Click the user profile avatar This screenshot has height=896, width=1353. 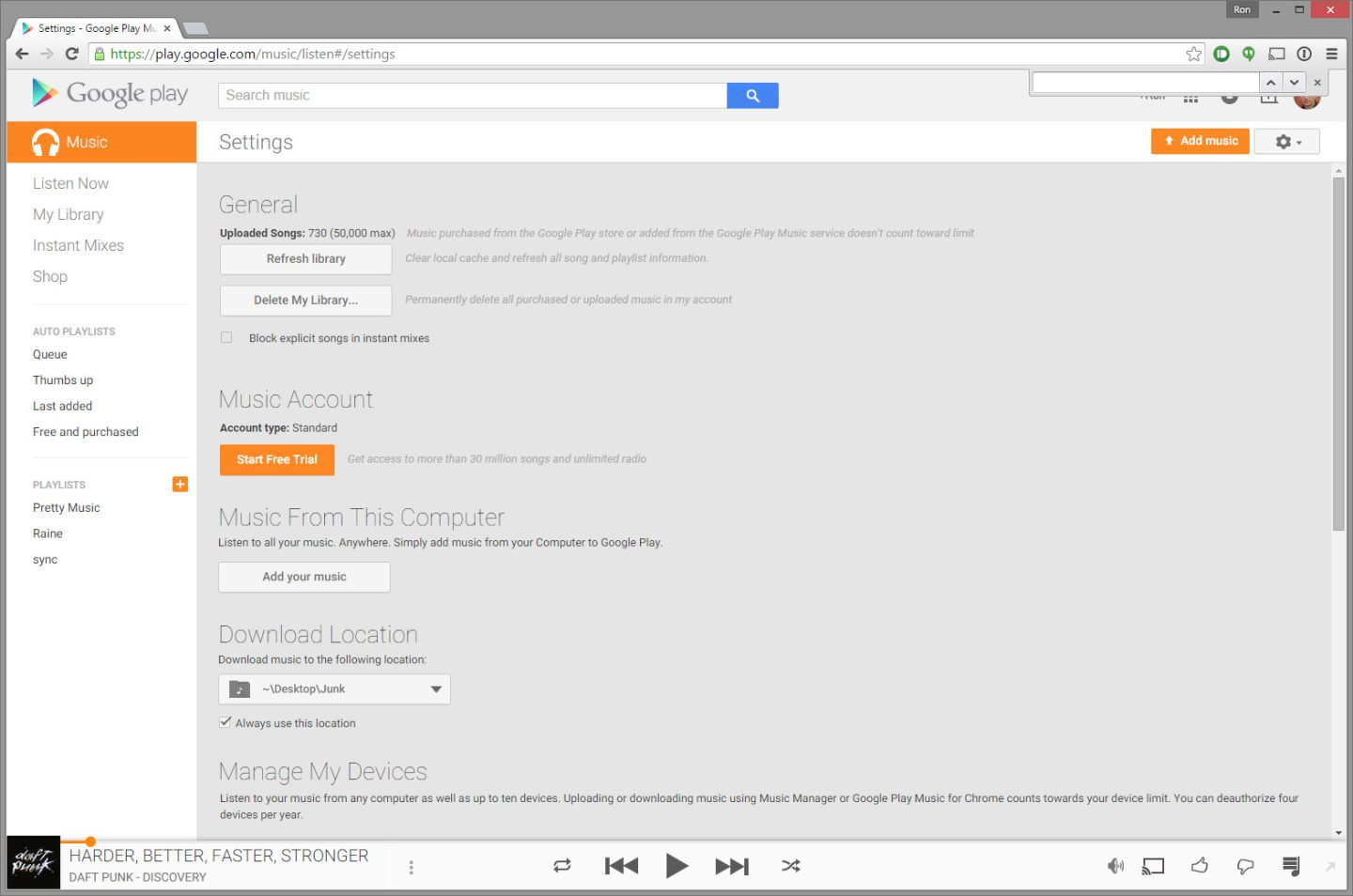(x=1307, y=100)
